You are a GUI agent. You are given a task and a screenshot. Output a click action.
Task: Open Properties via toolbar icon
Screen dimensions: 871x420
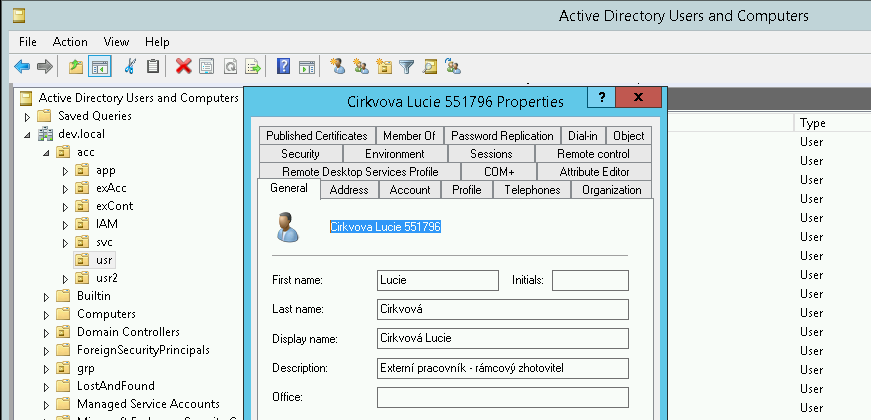tap(206, 67)
